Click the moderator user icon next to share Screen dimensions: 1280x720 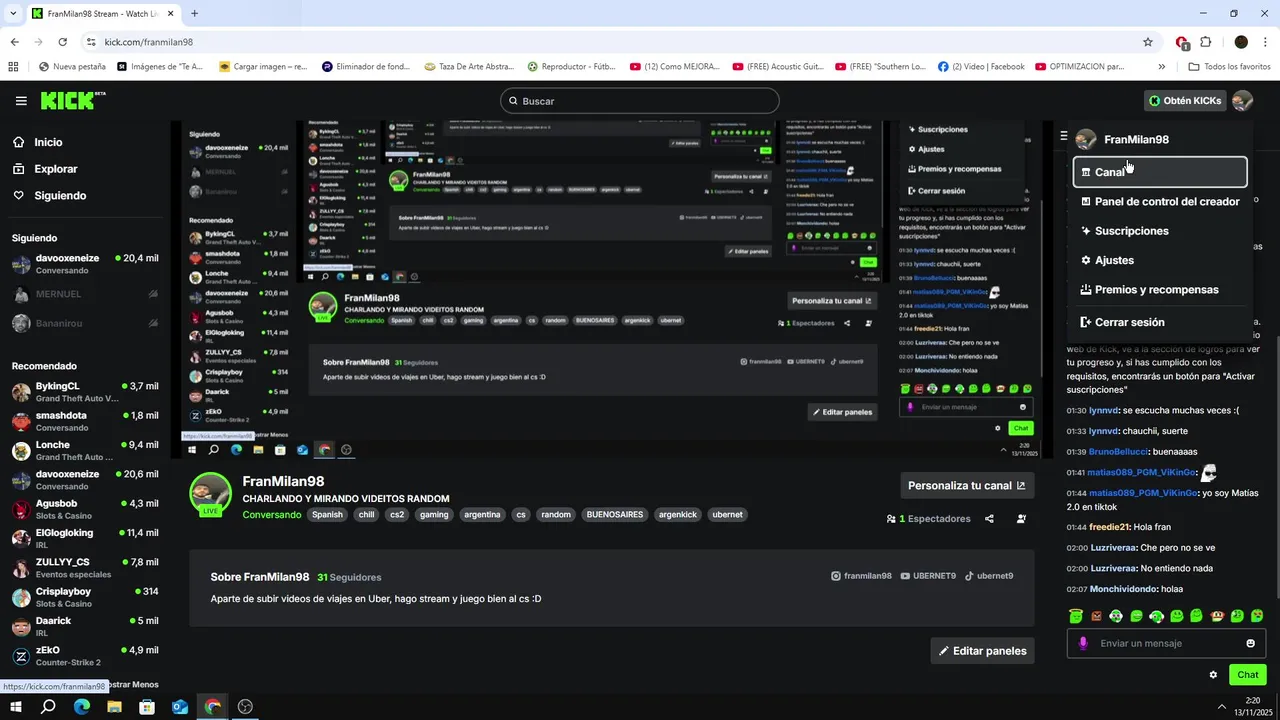pos(1021,519)
